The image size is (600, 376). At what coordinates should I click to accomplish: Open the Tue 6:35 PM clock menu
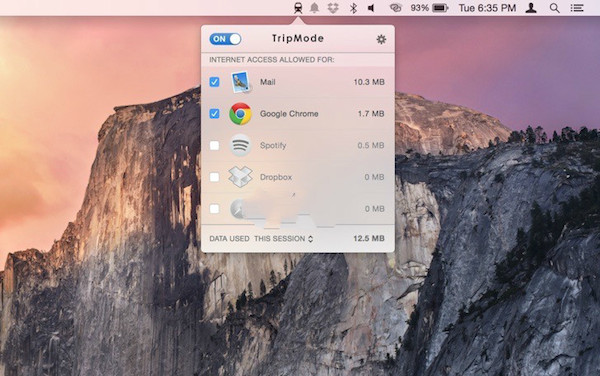487,8
